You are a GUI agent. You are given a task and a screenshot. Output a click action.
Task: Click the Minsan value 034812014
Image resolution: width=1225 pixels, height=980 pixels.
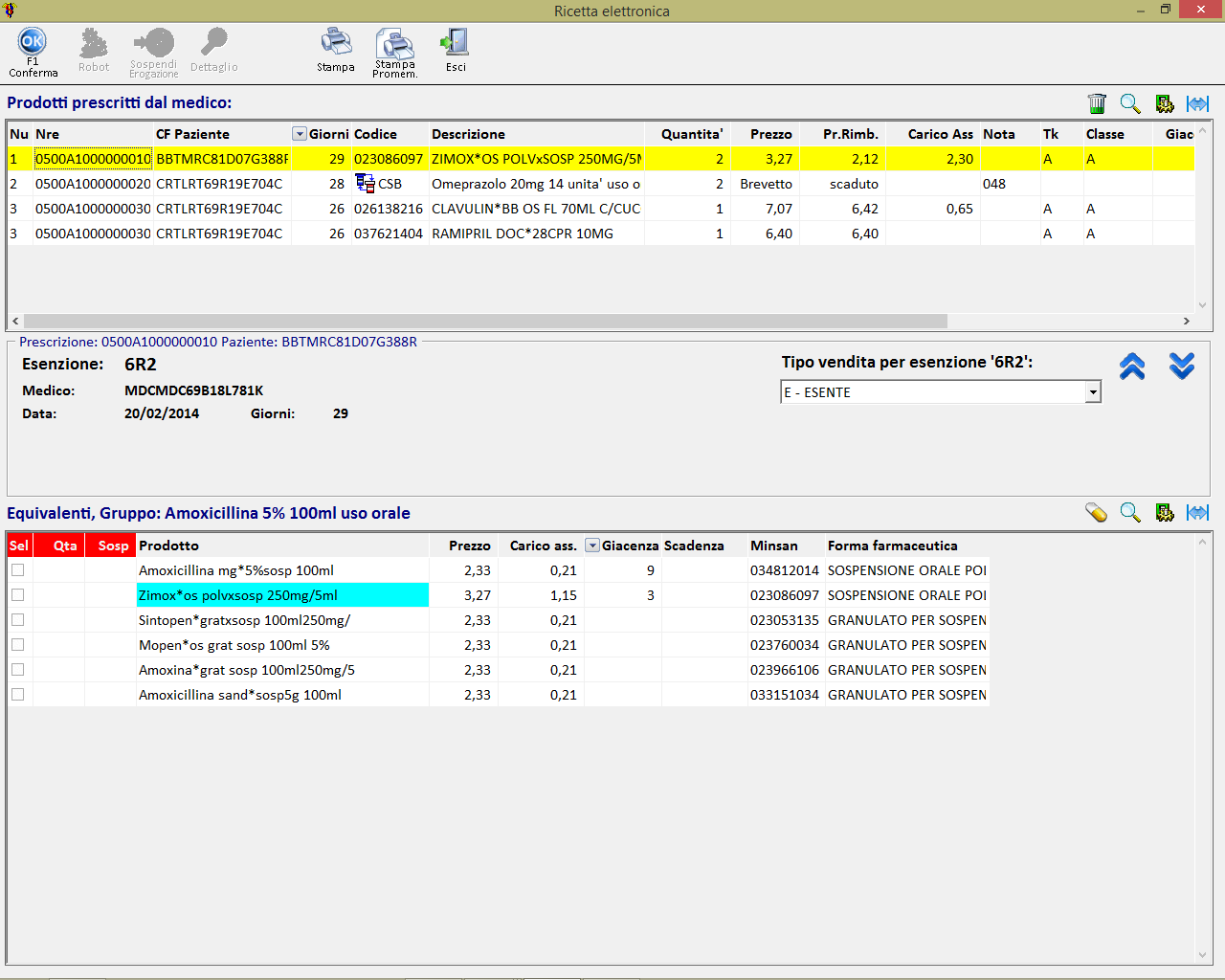(785, 570)
